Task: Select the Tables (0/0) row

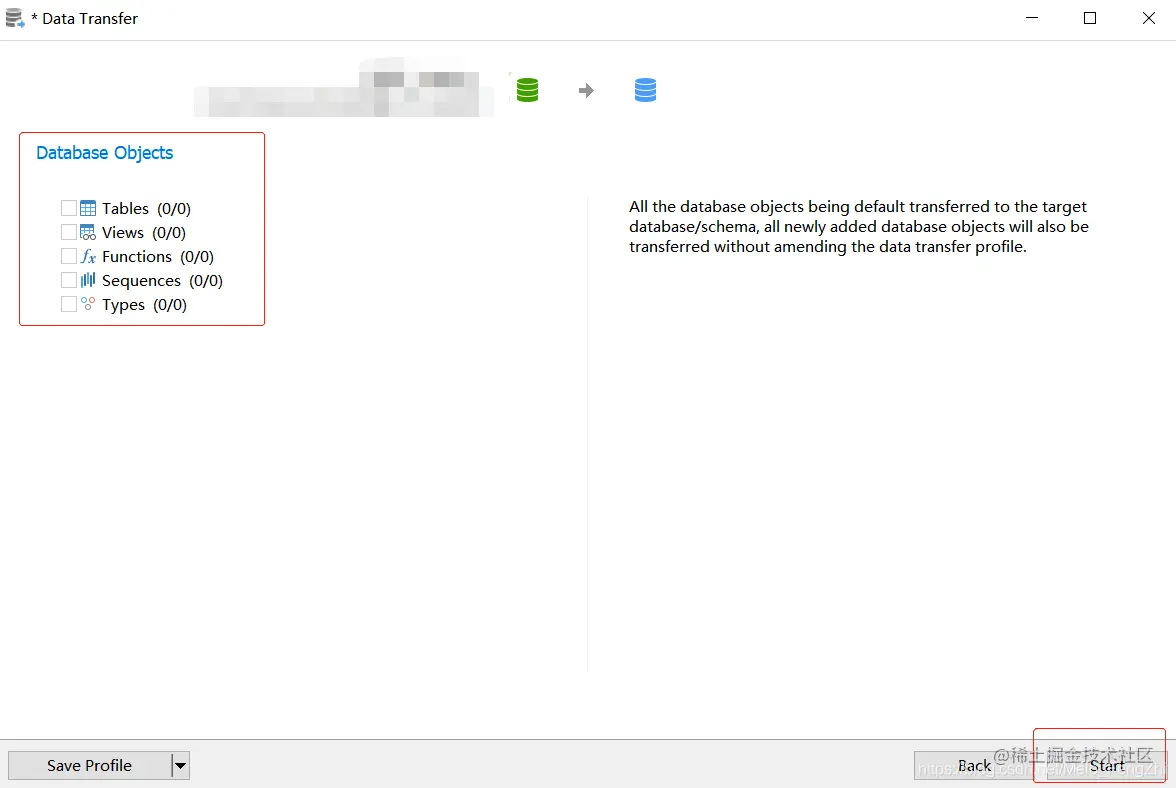Action: [x=126, y=208]
